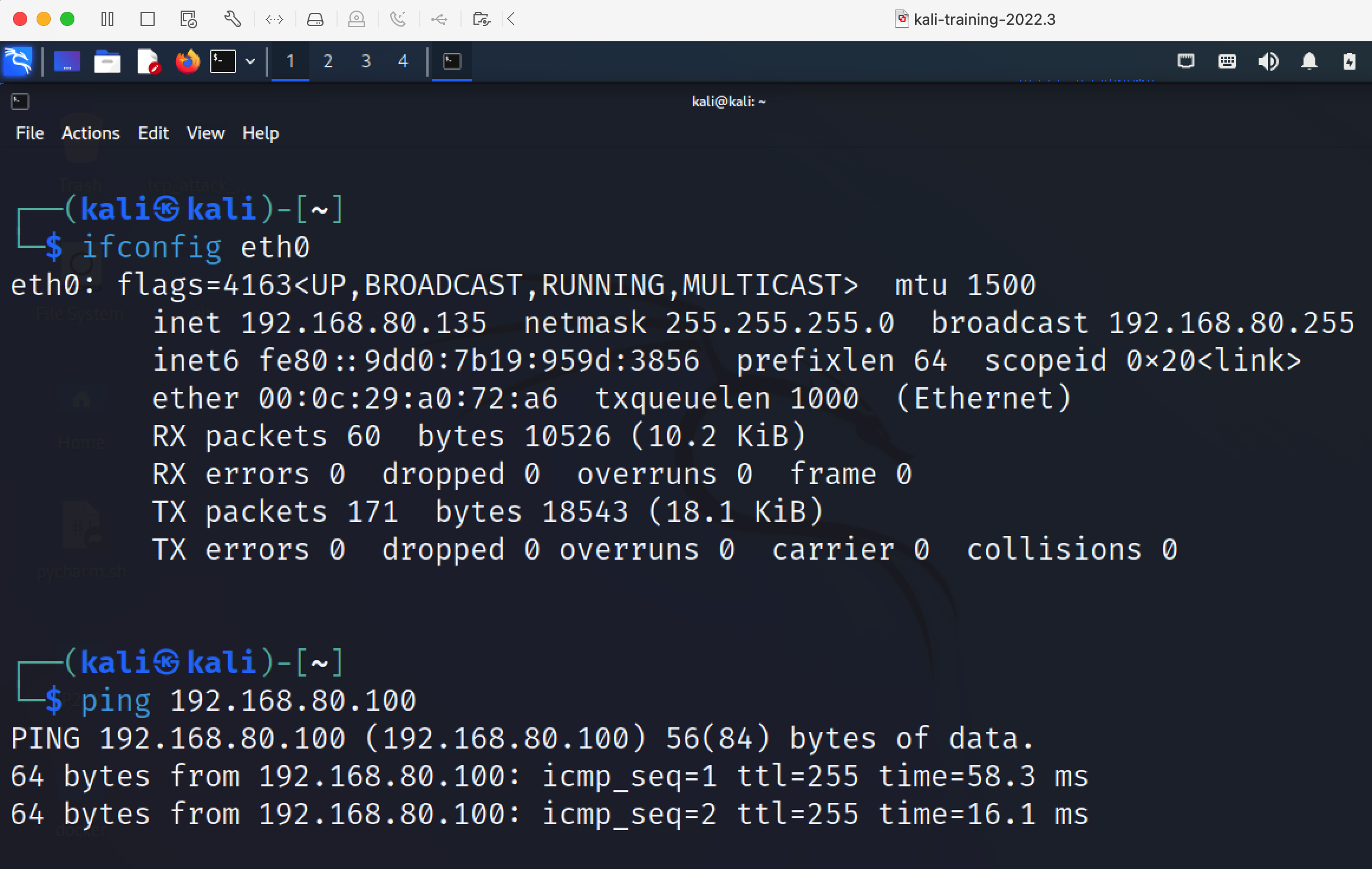The image size is (1372, 869).
Task: Click the 'ifconfig' command text
Action: 152,248
